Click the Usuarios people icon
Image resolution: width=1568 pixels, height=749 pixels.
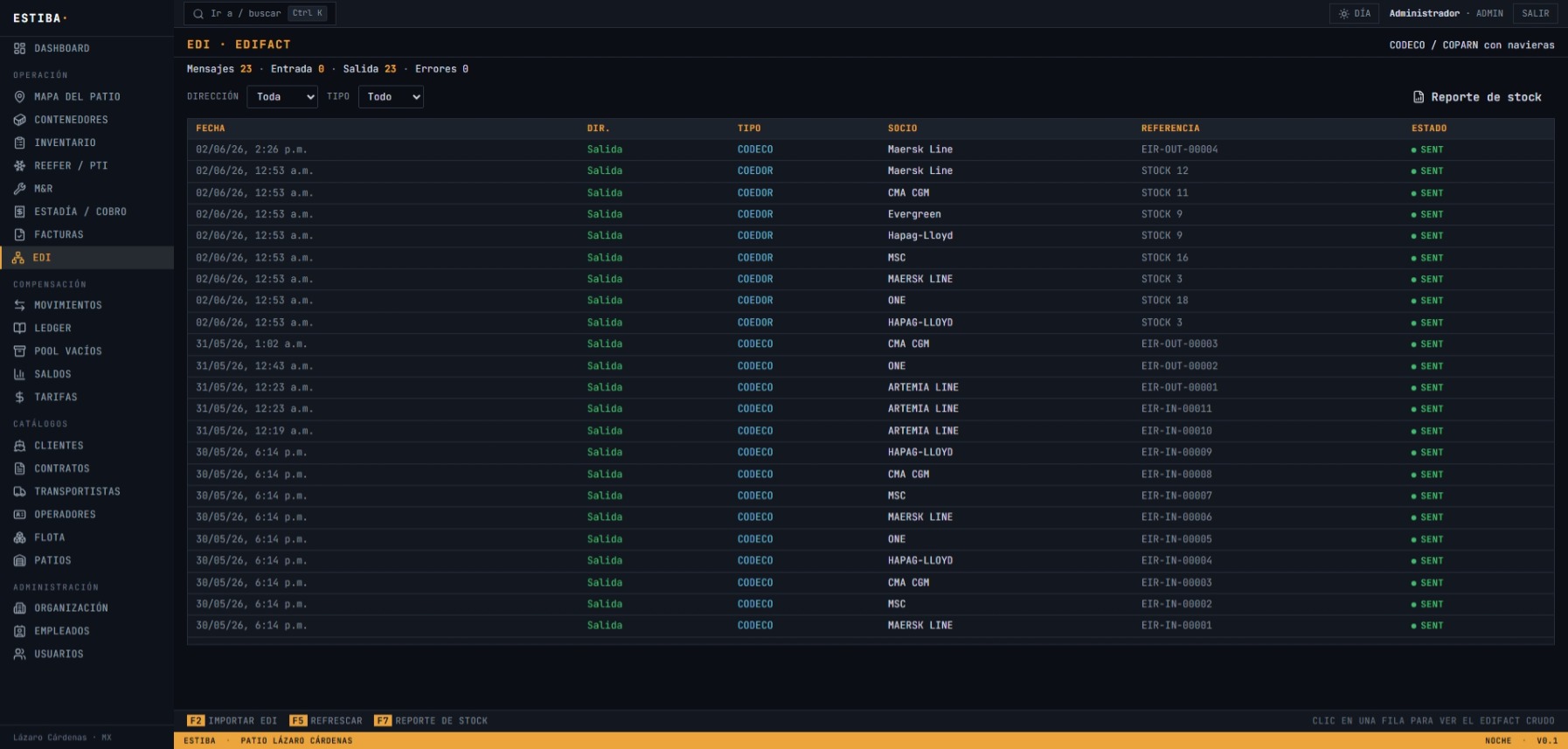pyautogui.click(x=19, y=654)
